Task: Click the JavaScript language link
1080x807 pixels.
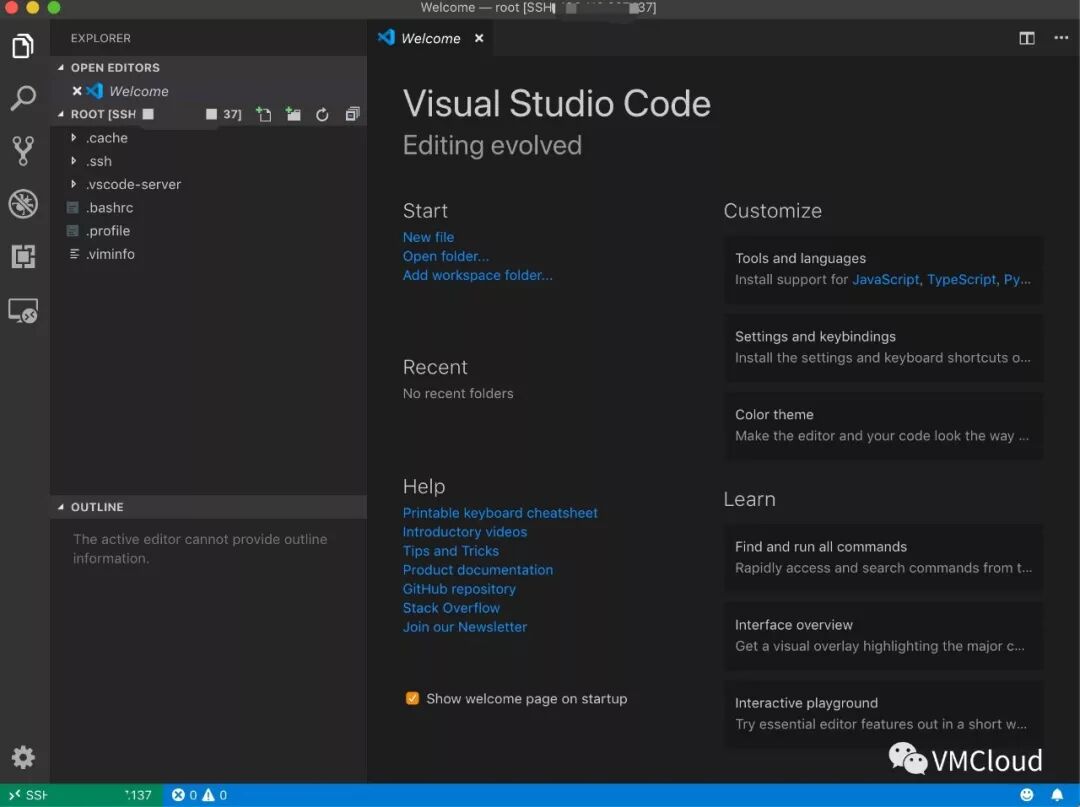Action: point(886,280)
